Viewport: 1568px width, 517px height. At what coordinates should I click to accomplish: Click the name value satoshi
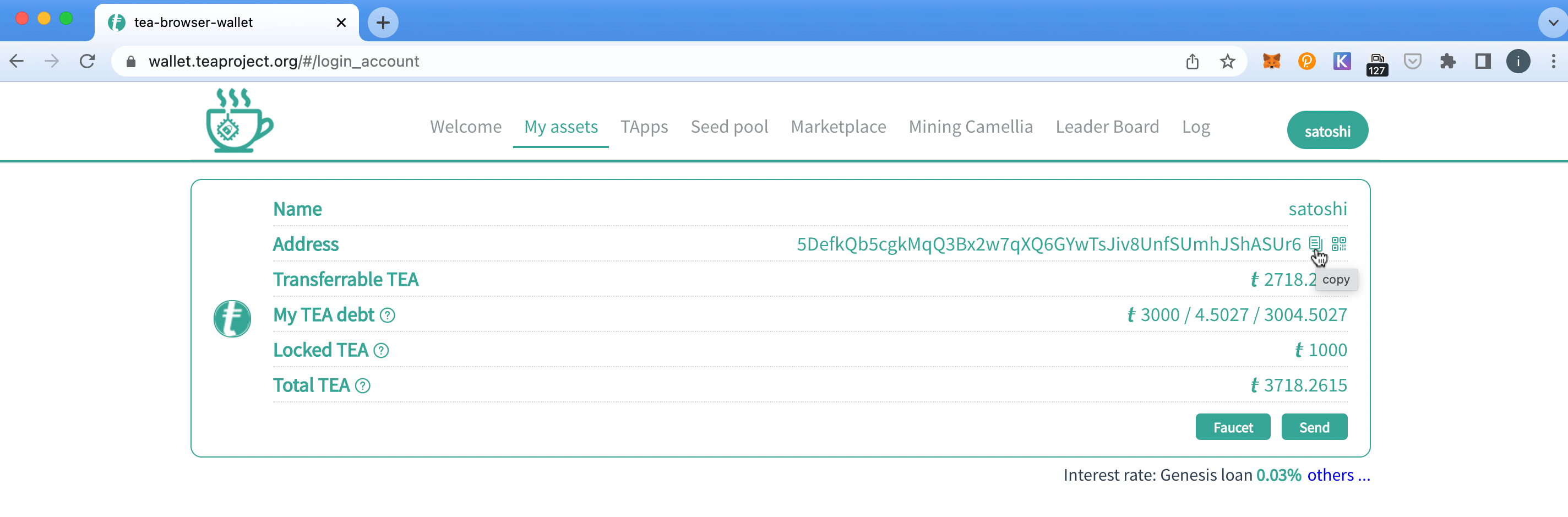pyautogui.click(x=1317, y=209)
